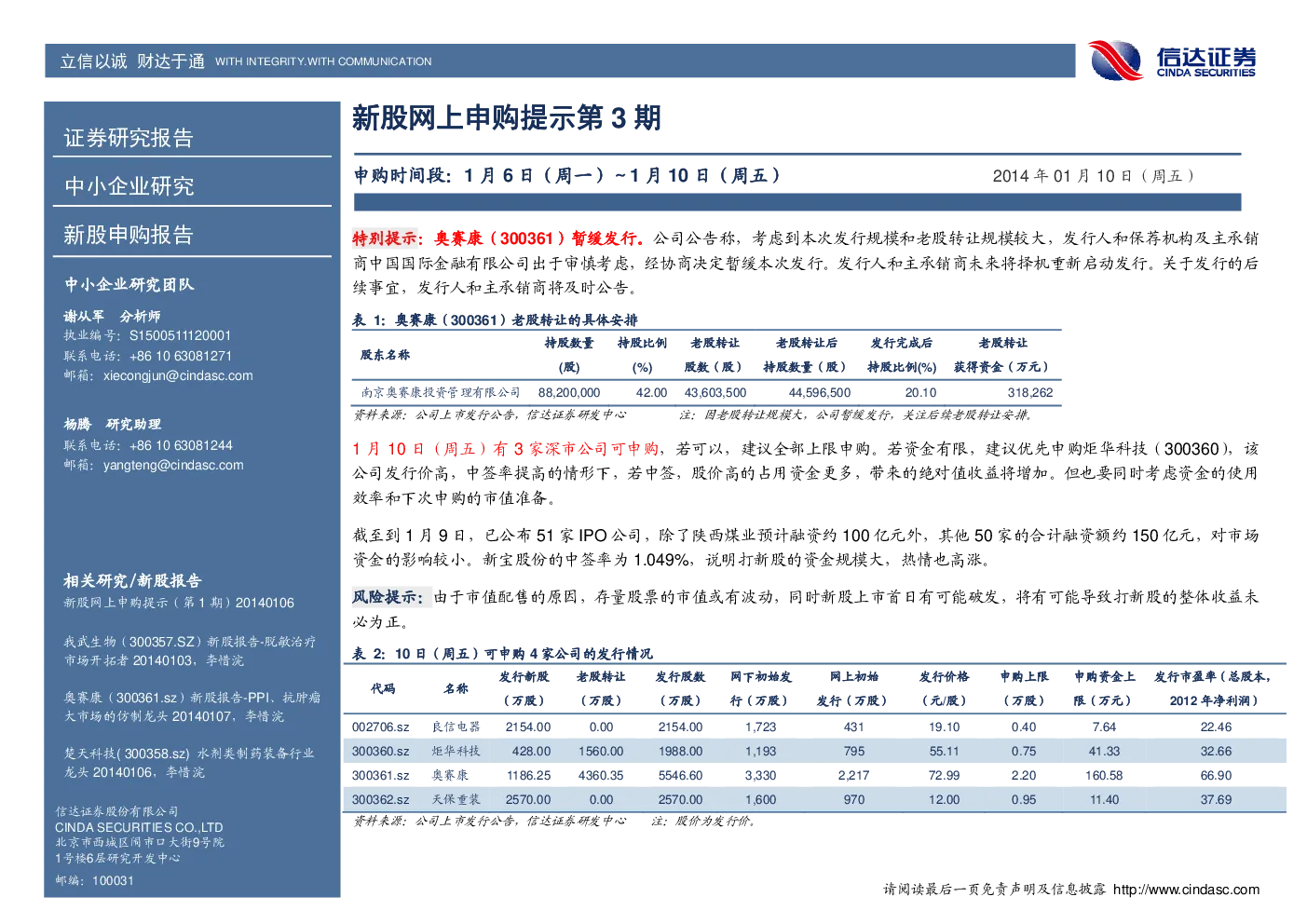
Task: Click the 20.10 post-issue ratio cell
Action: (921, 393)
